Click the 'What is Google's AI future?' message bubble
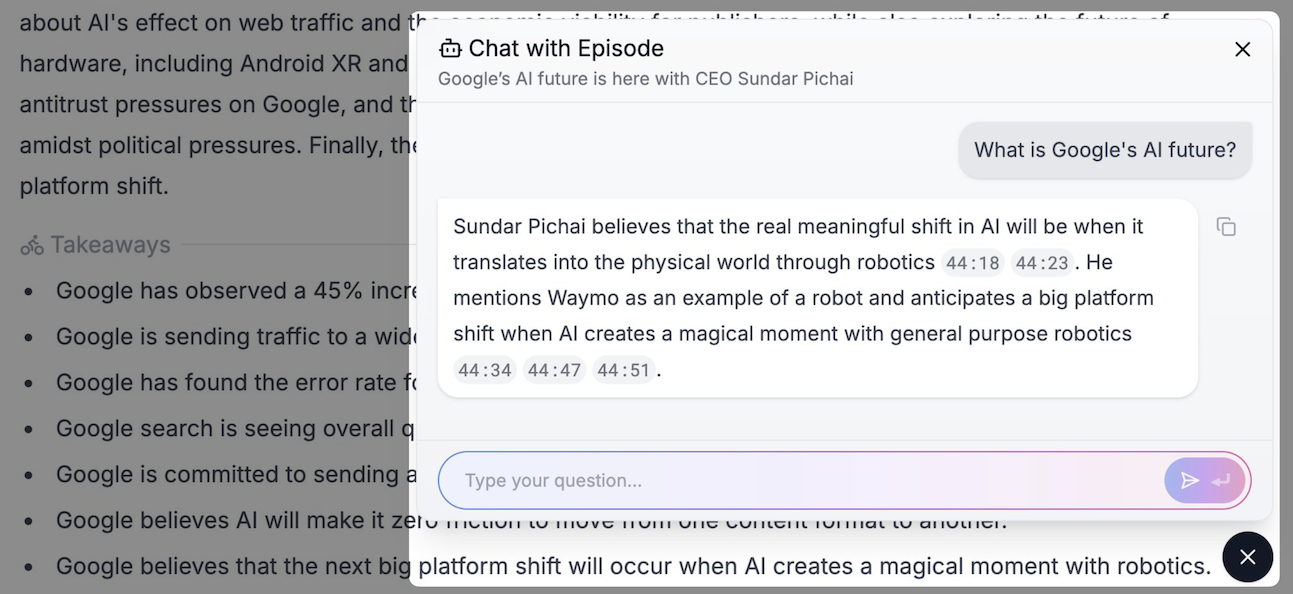 [1104, 150]
